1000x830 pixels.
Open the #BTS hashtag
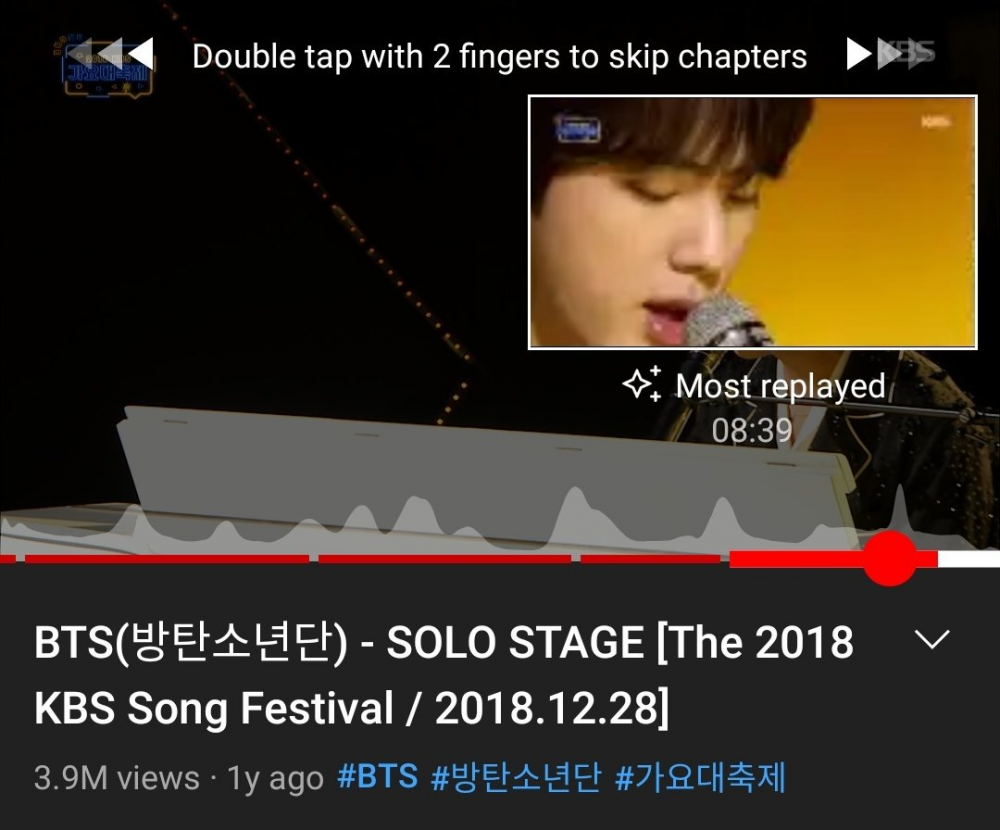click(378, 777)
